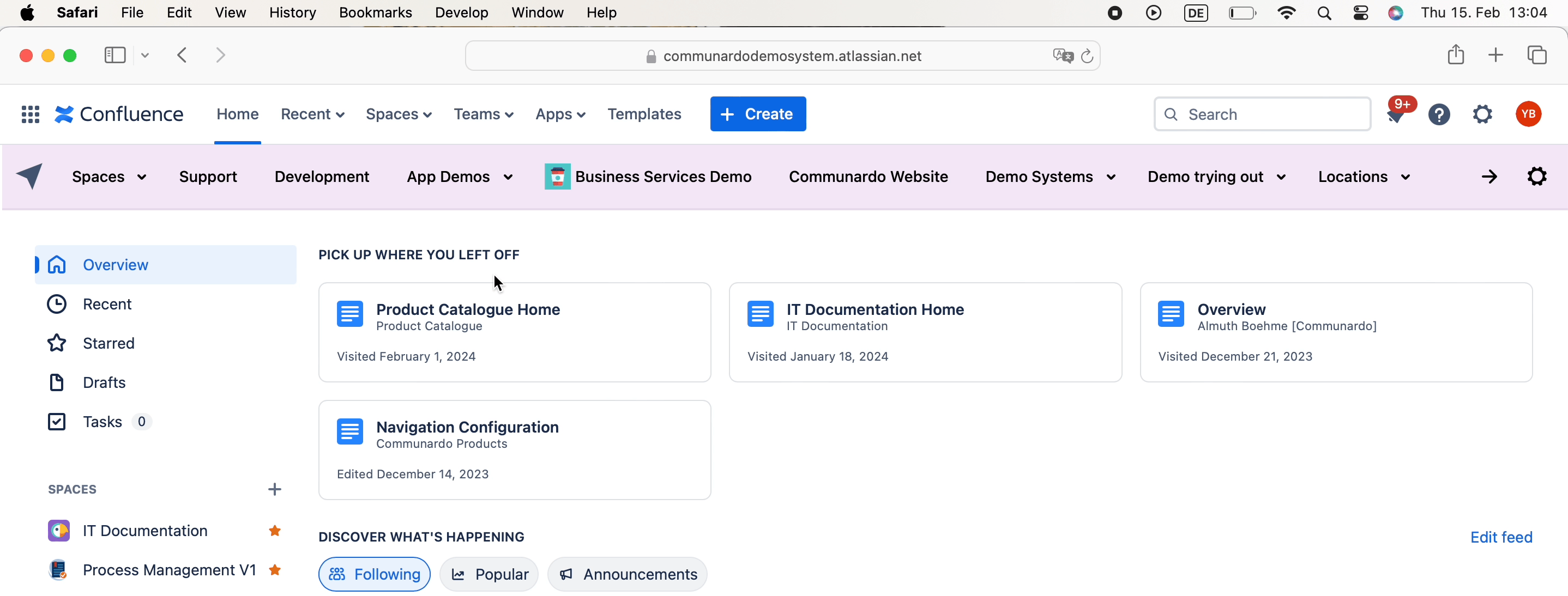Open the Bookmarks menu in Safari menu bar

pyautogui.click(x=375, y=13)
